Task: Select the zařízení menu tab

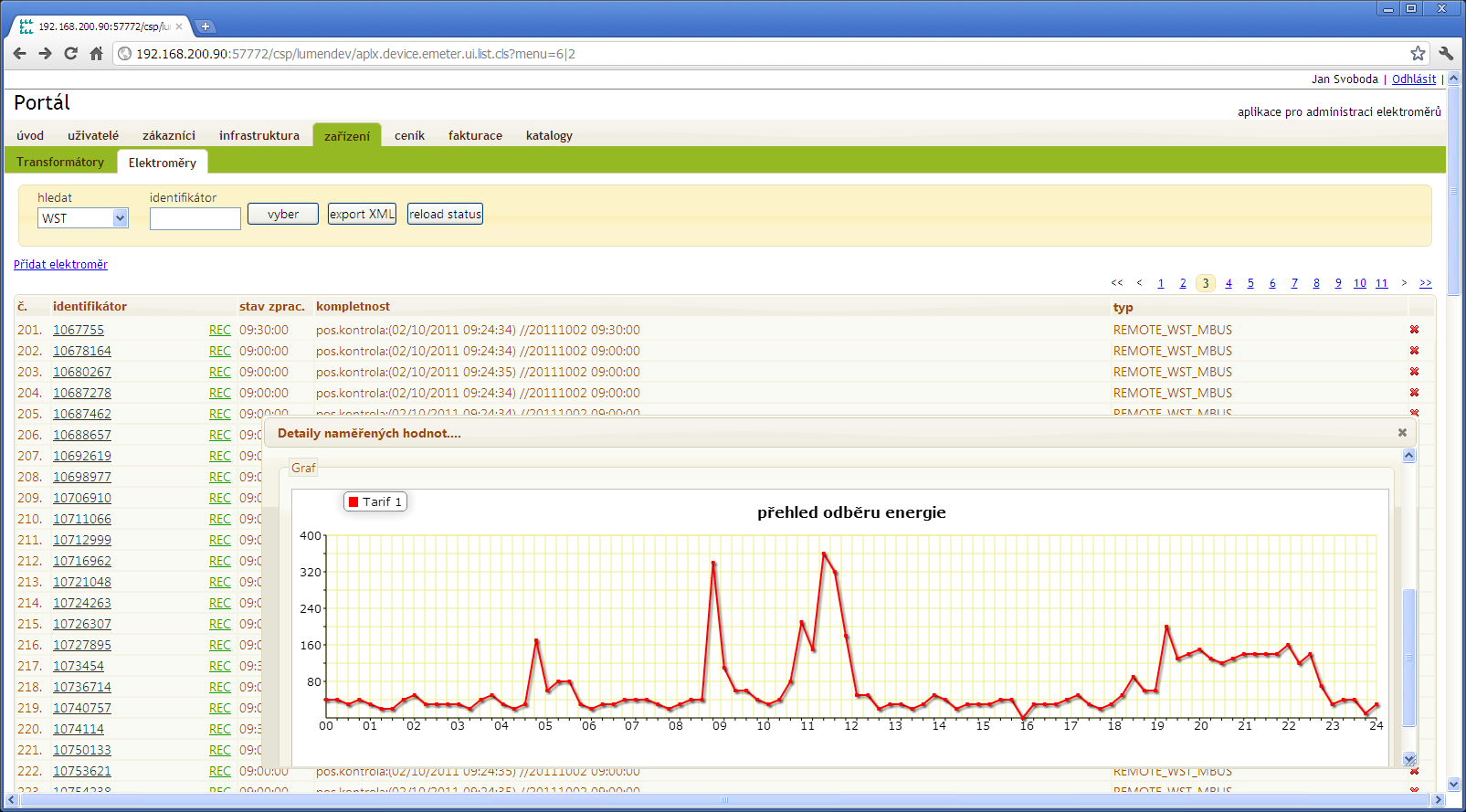Action: point(347,135)
